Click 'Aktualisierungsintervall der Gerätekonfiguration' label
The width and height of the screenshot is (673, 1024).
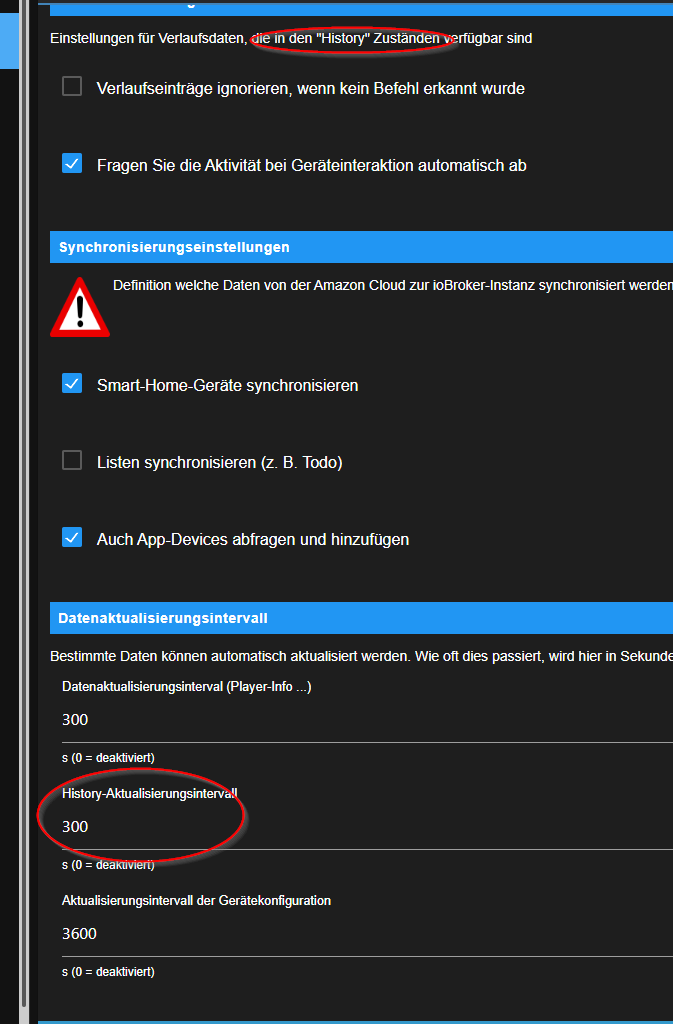[196, 900]
